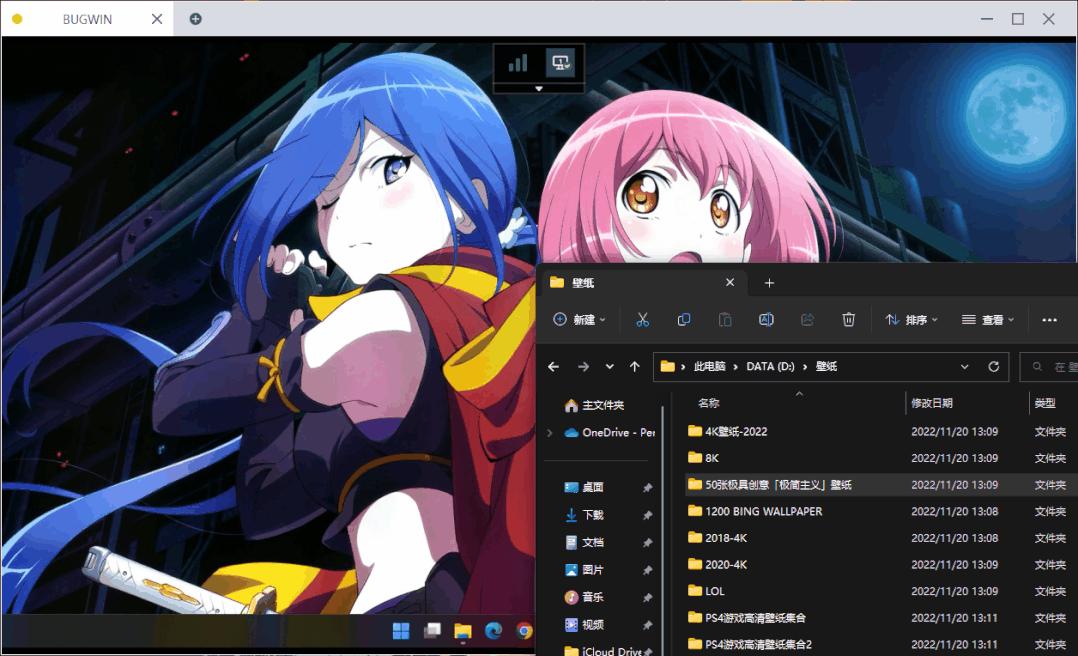Click the Delete trash icon in the toolbar
The image size is (1078, 656).
(848, 319)
